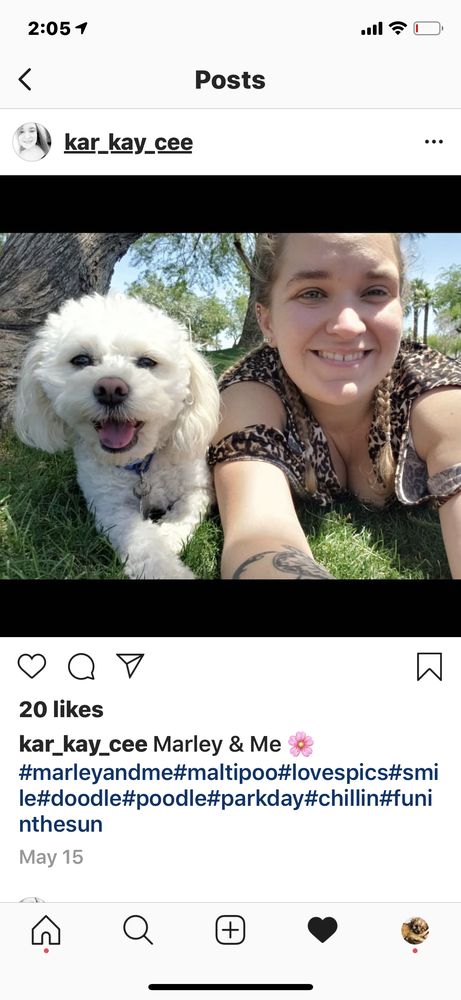The width and height of the screenshot is (461, 1000).
Task: Tap the dog and woman photo
Action: [230, 406]
